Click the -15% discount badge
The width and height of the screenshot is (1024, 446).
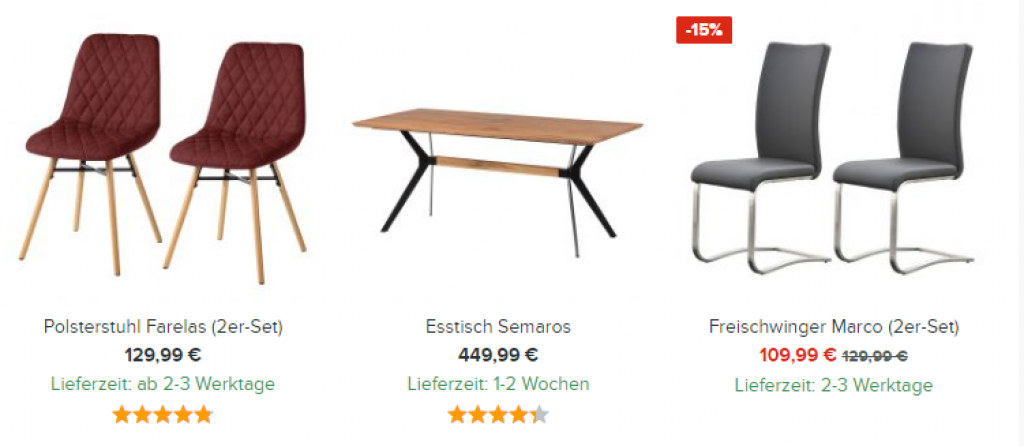(703, 30)
